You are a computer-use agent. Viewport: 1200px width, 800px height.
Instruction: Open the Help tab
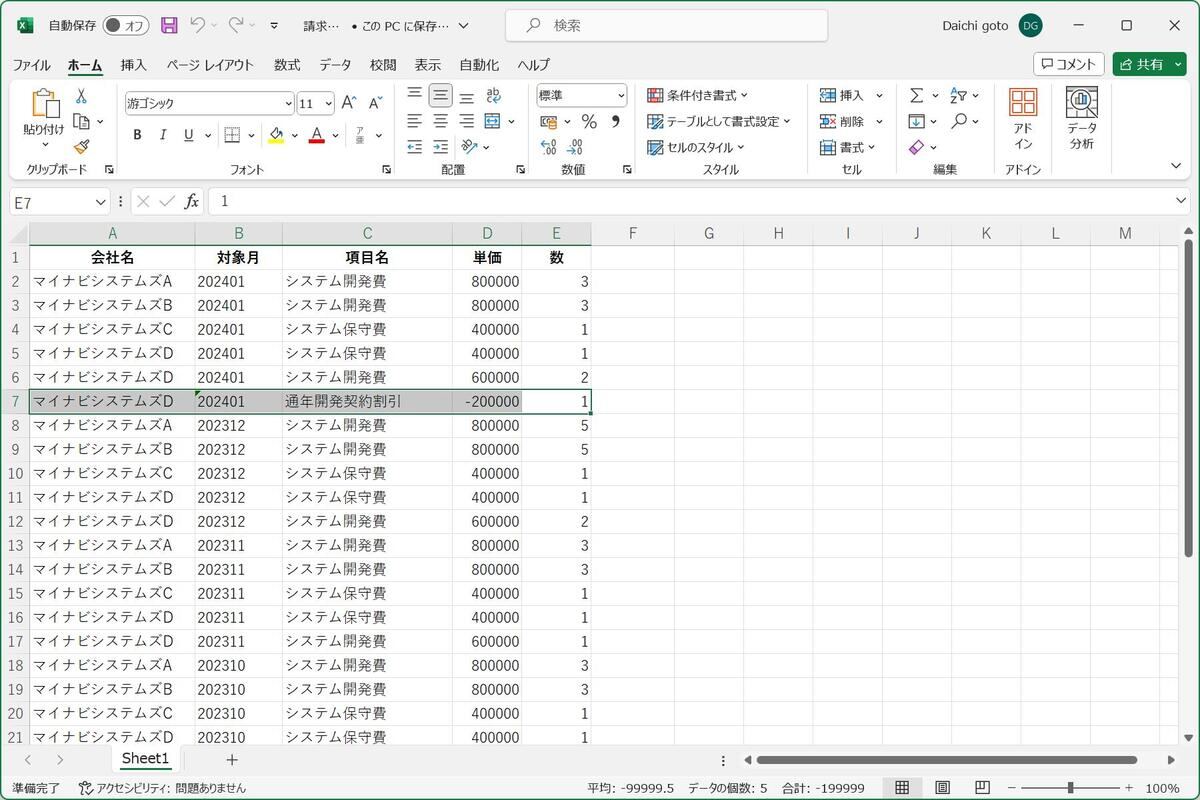[533, 65]
